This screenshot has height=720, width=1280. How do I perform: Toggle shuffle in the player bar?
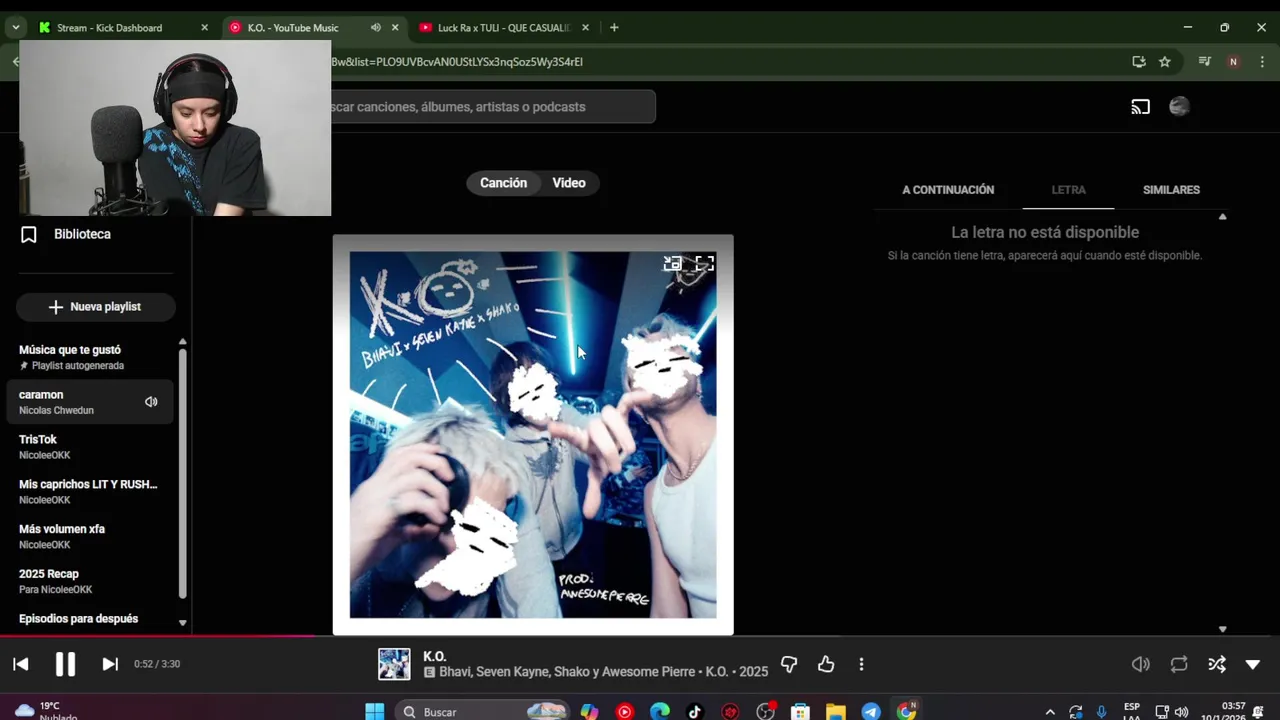click(1217, 664)
